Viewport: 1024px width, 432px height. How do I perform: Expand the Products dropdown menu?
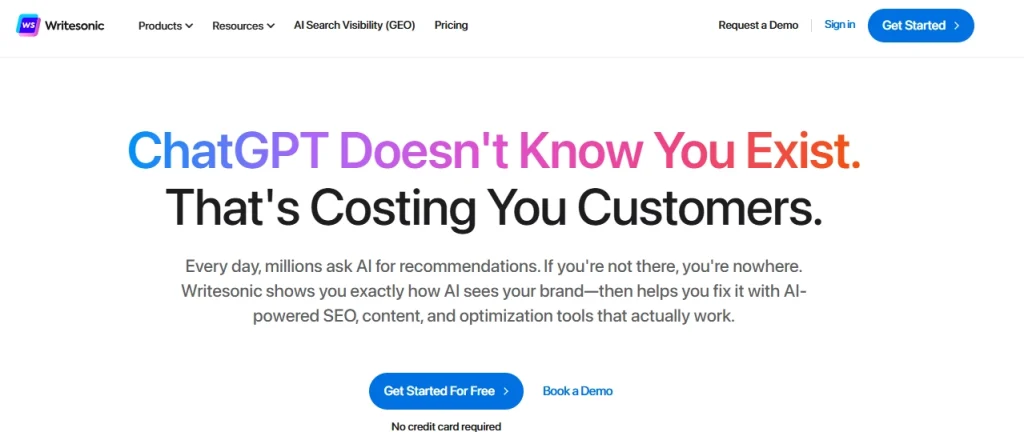click(x=165, y=25)
